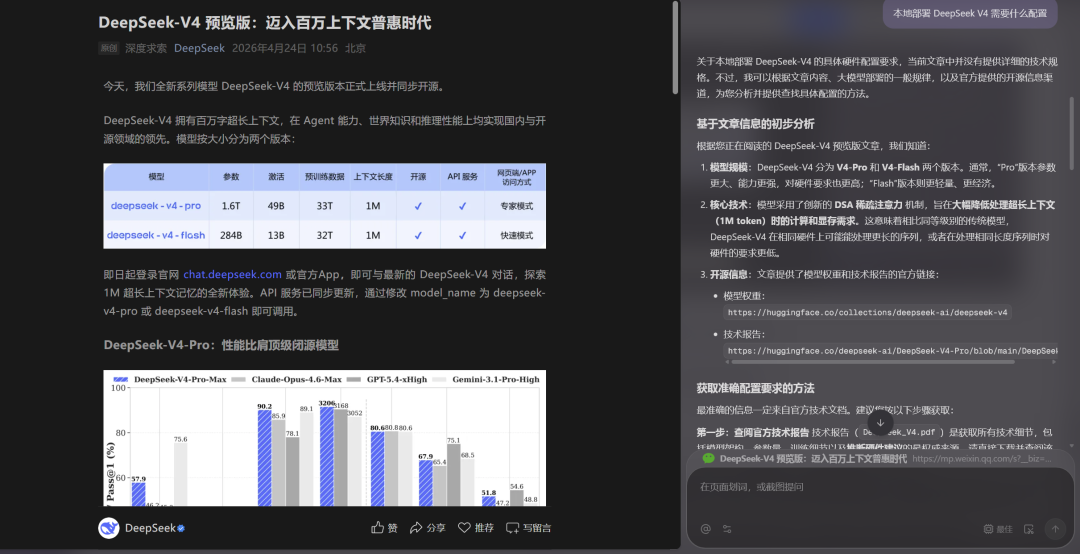Viewport: 1080px width, 554px height.
Task: Click the chat input field 在页面划词
Action: click(880, 486)
